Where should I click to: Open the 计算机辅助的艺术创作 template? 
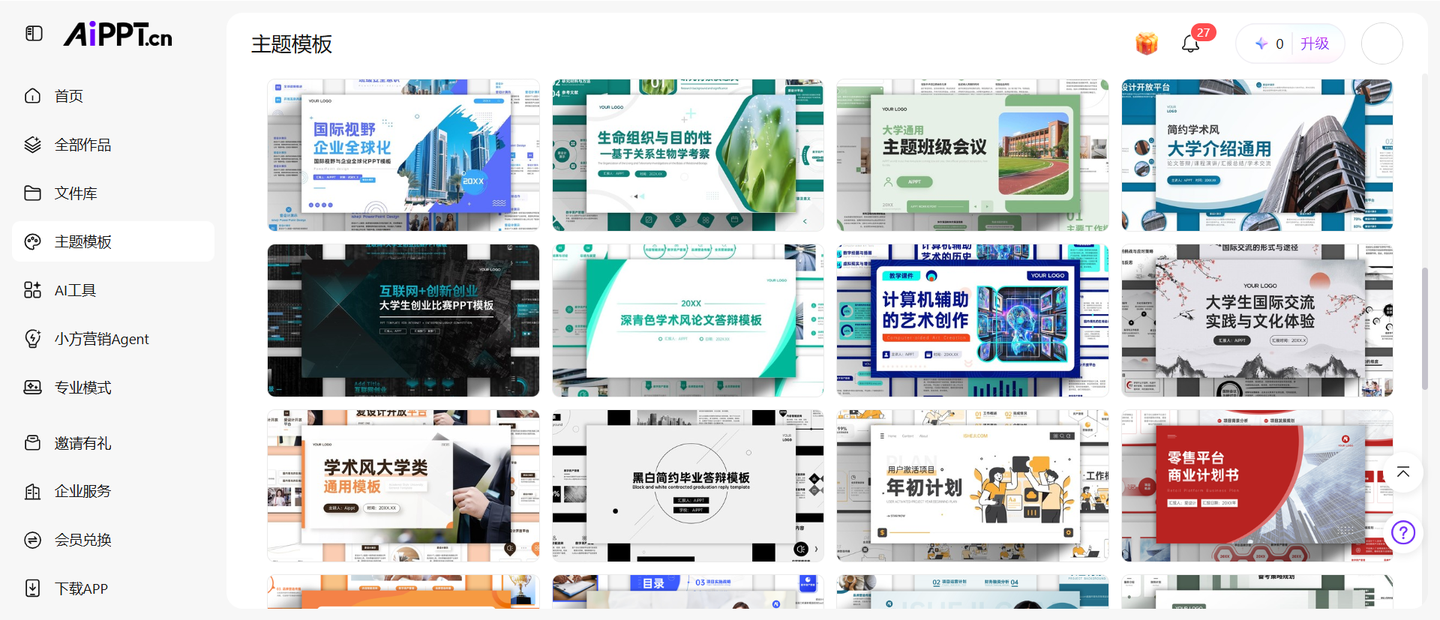click(x=973, y=320)
